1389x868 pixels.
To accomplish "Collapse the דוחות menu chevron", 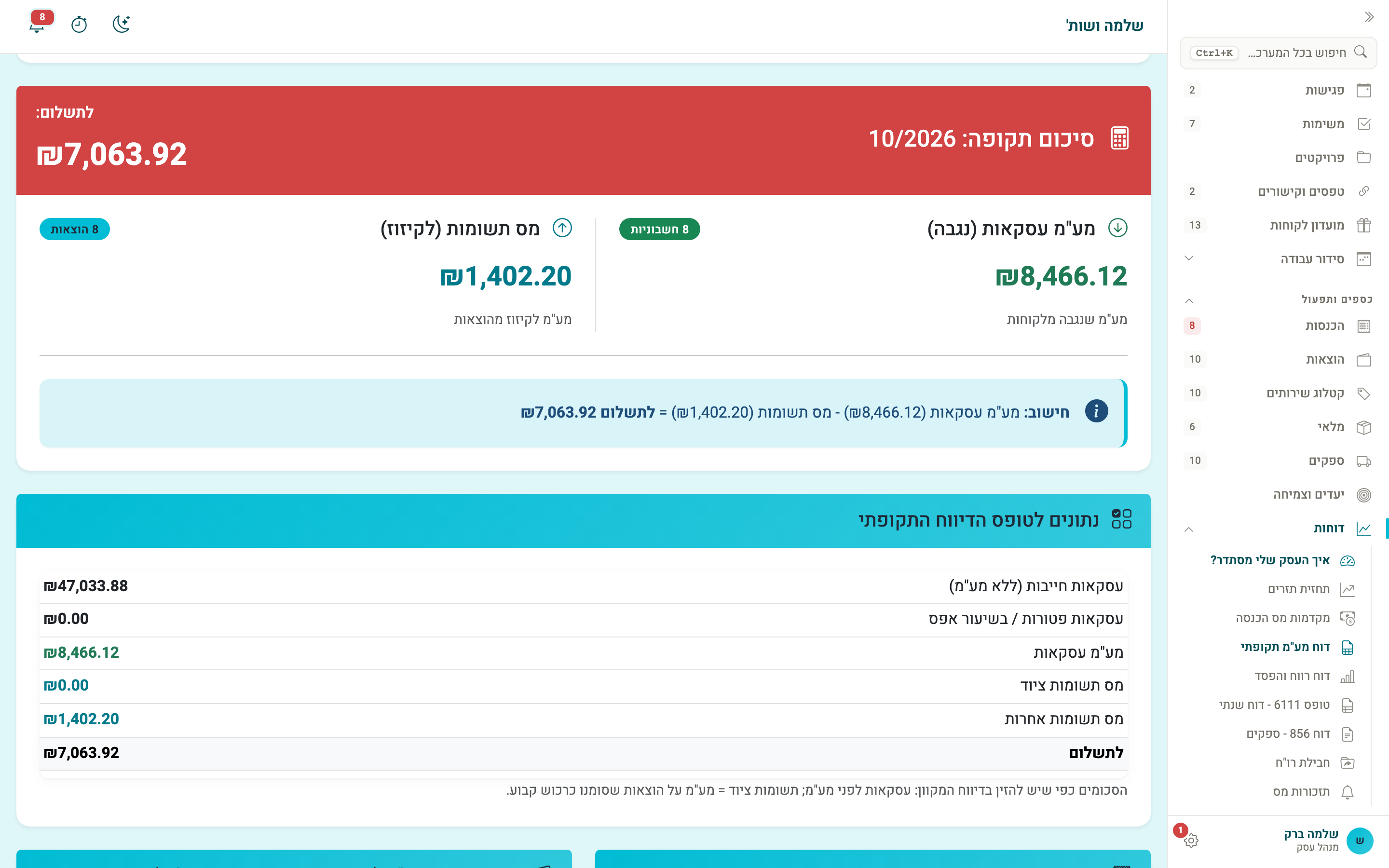I will coord(1189,529).
